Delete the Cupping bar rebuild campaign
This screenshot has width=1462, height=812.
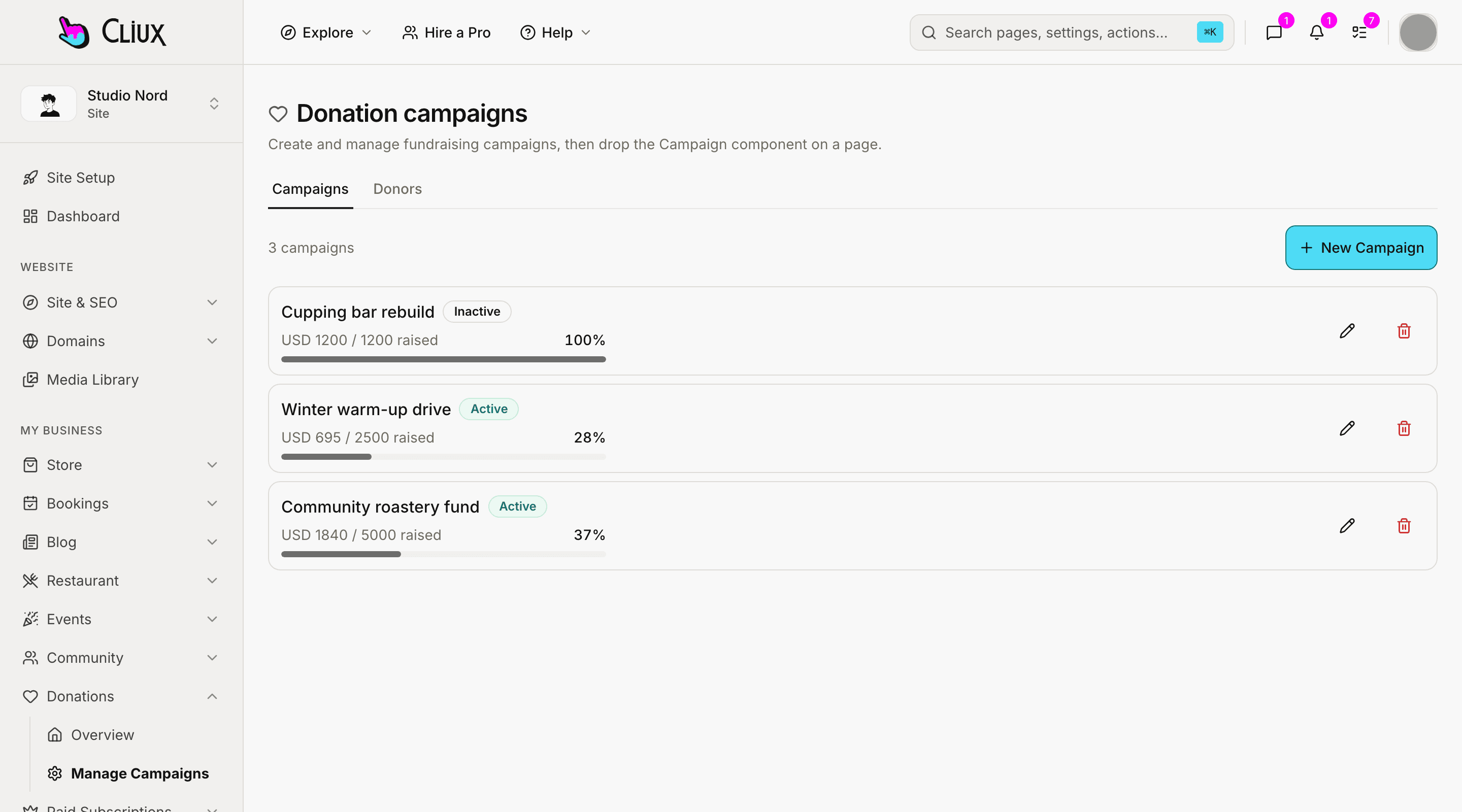point(1404,331)
